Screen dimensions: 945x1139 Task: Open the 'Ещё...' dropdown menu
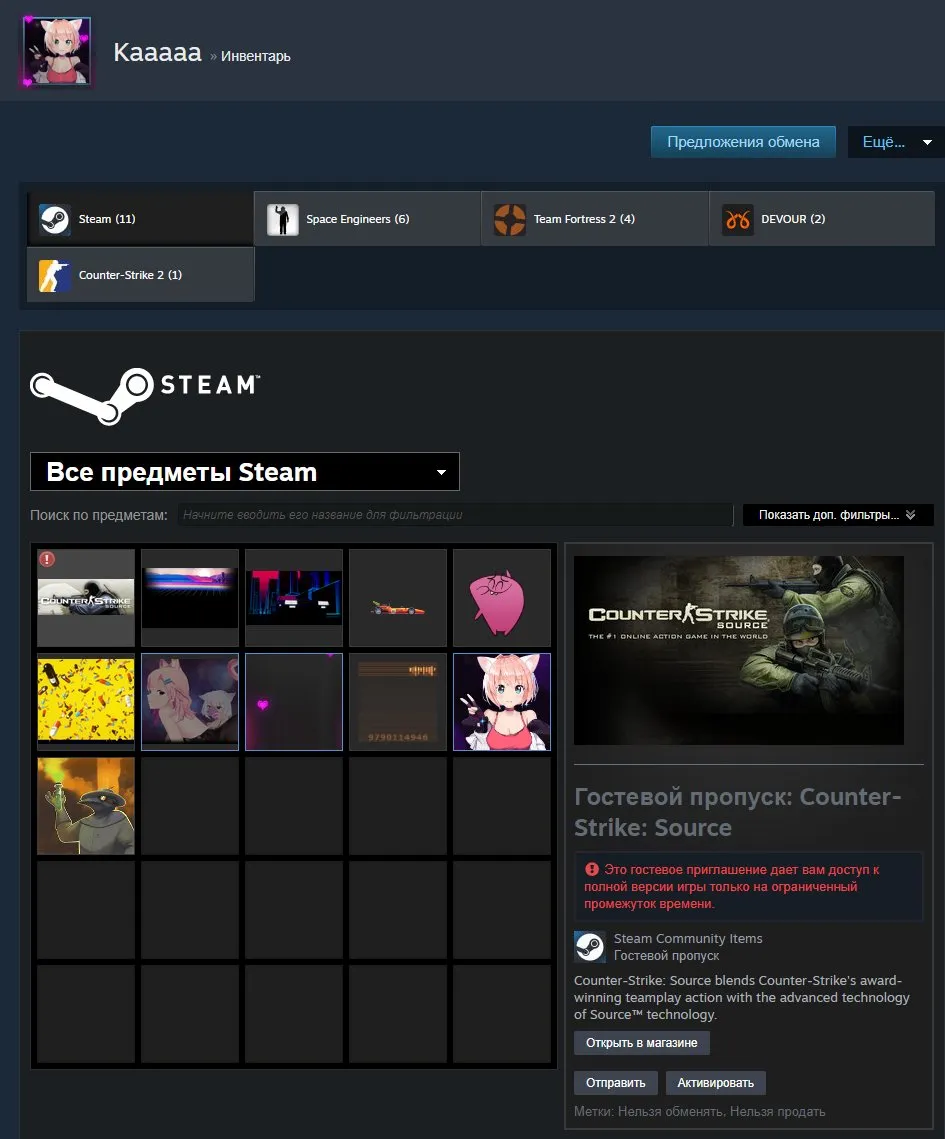(x=896, y=142)
